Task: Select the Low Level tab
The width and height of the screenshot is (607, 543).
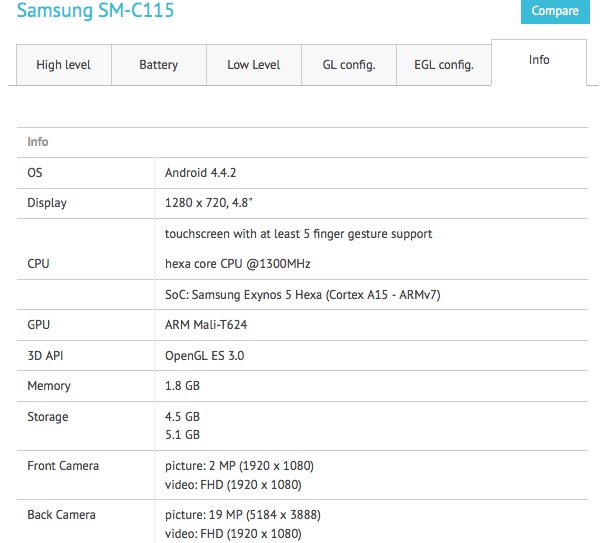Action: coord(253,65)
